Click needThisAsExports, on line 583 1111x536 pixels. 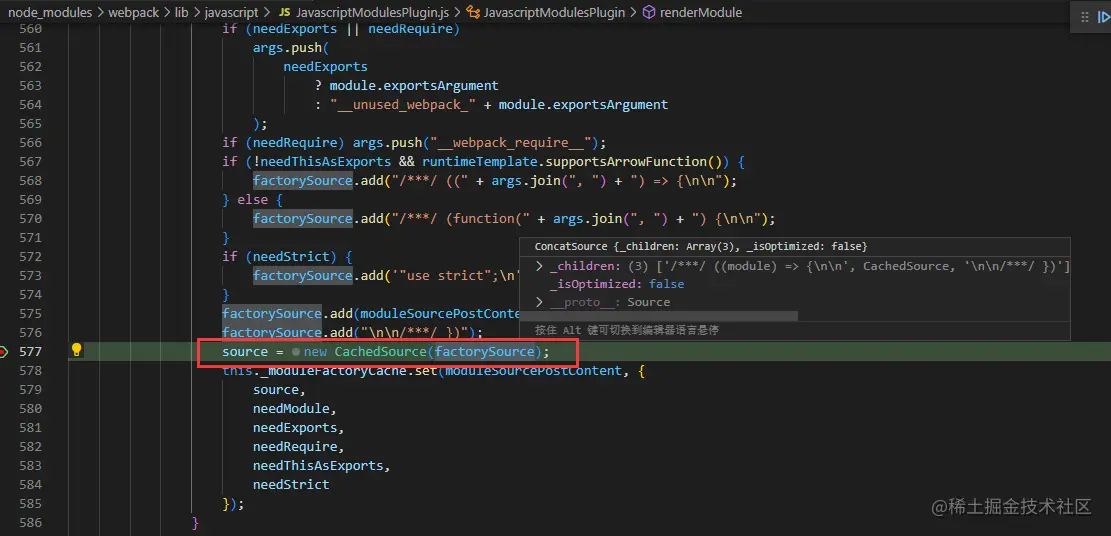pos(322,466)
